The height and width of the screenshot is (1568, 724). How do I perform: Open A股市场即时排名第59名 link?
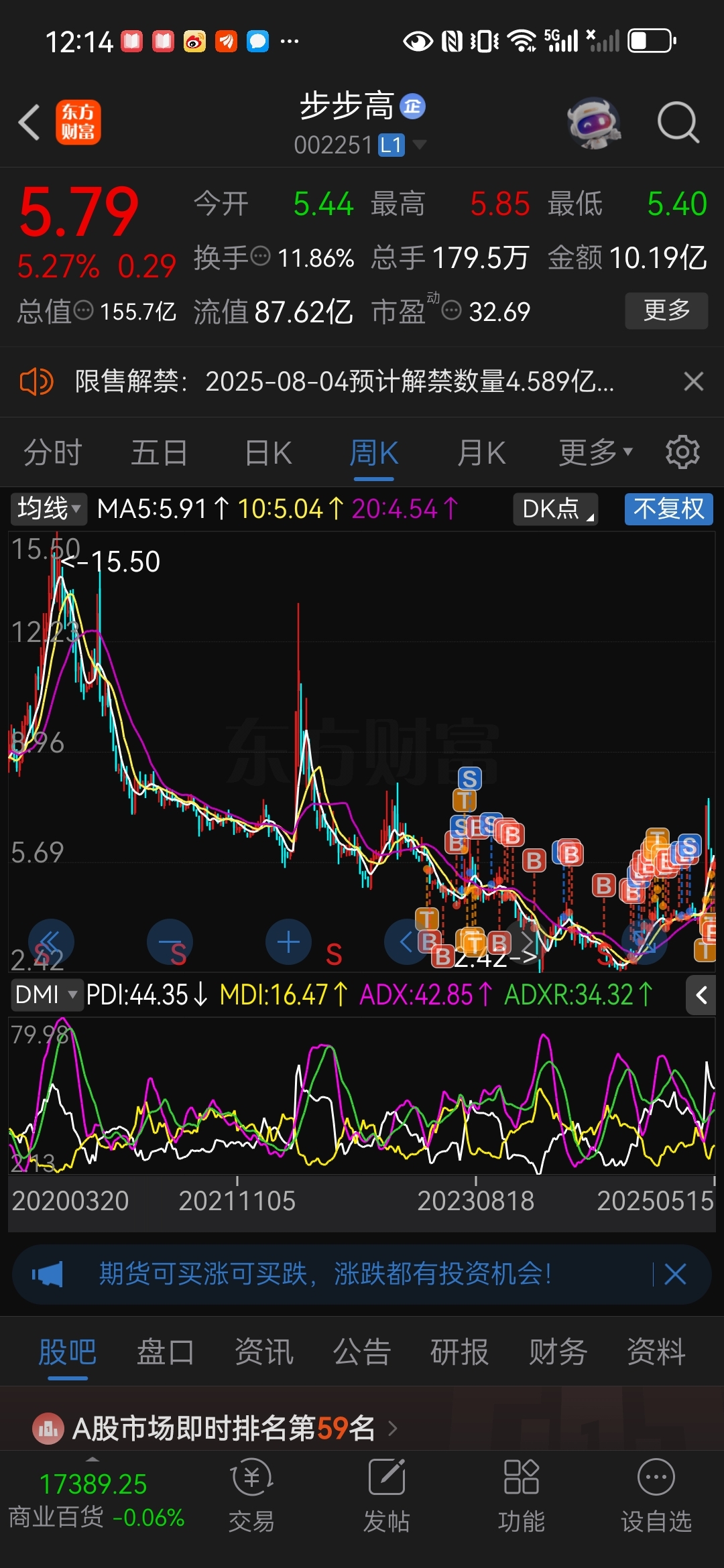tap(223, 1429)
